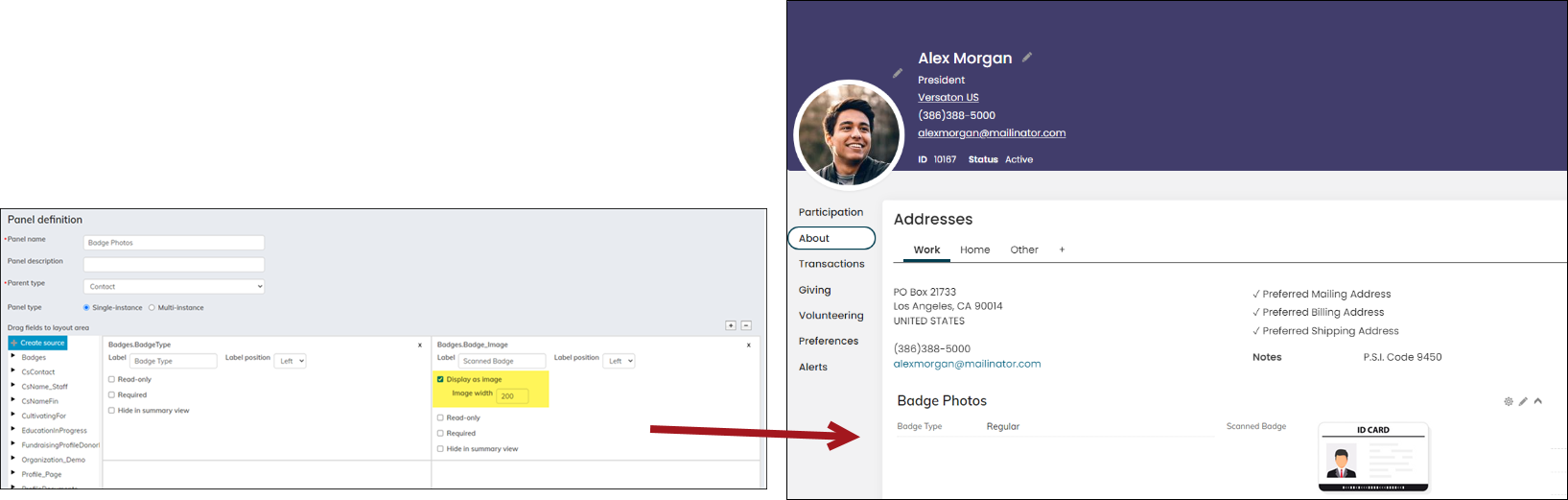Expand the EducationInProgress tree node
Viewport: 1568px width, 500px height.
(12, 429)
